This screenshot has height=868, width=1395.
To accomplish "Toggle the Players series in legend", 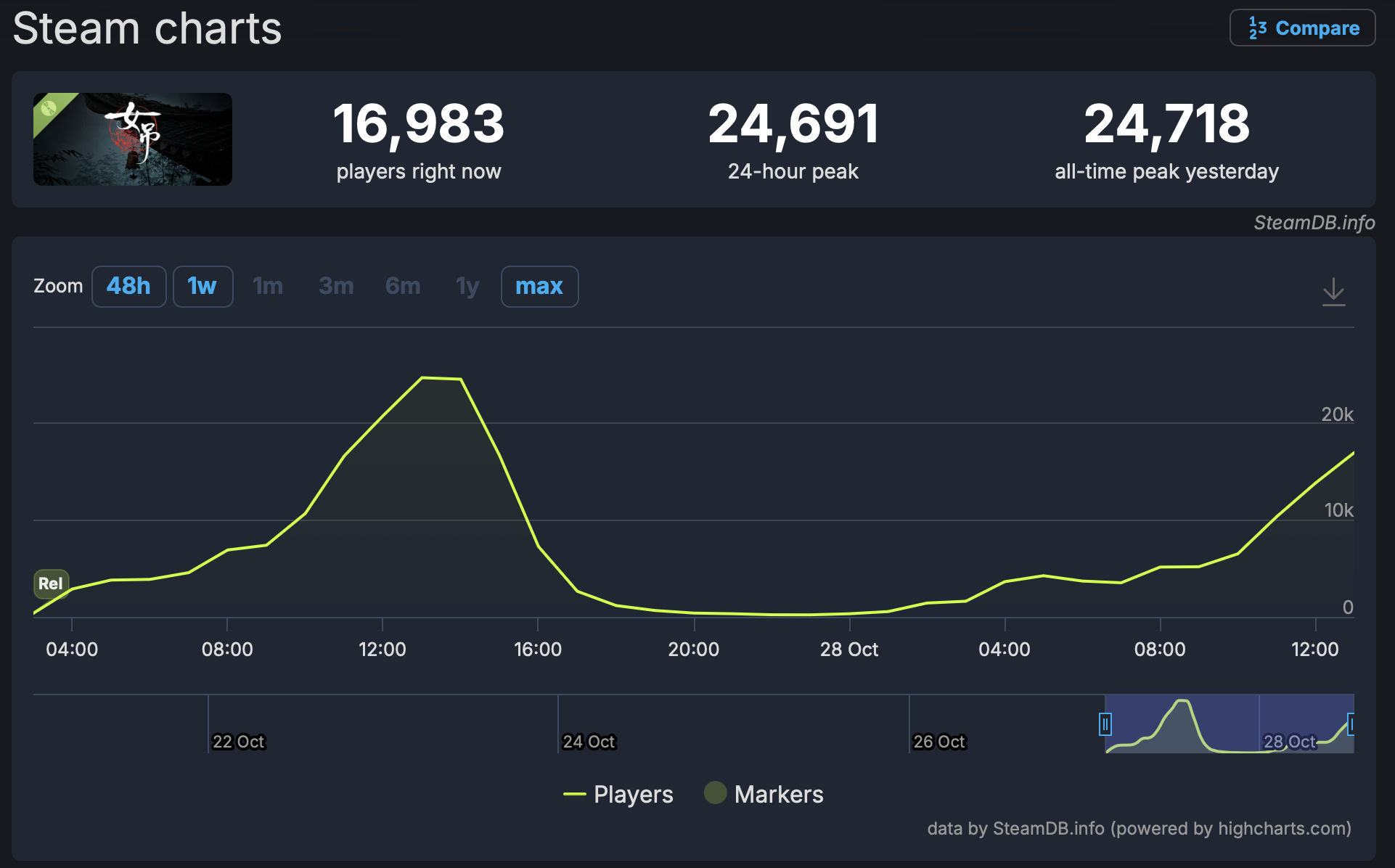I will pyautogui.click(x=633, y=794).
